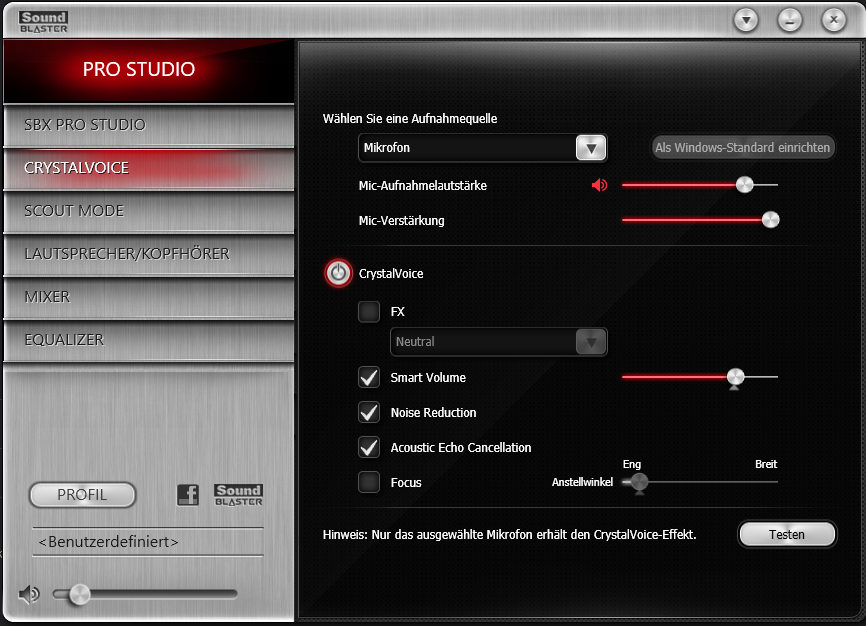Click the Breit label above the focus slider

click(765, 464)
